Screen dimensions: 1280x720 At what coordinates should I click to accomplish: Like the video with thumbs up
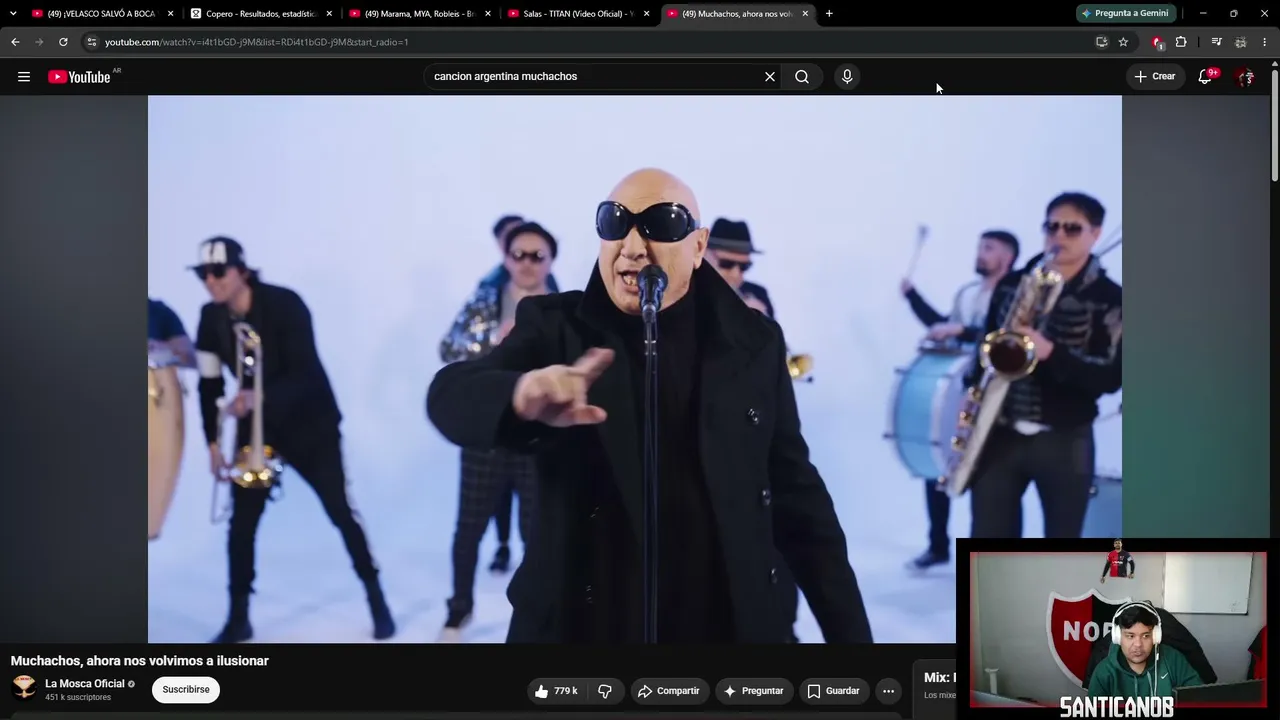pyautogui.click(x=557, y=691)
